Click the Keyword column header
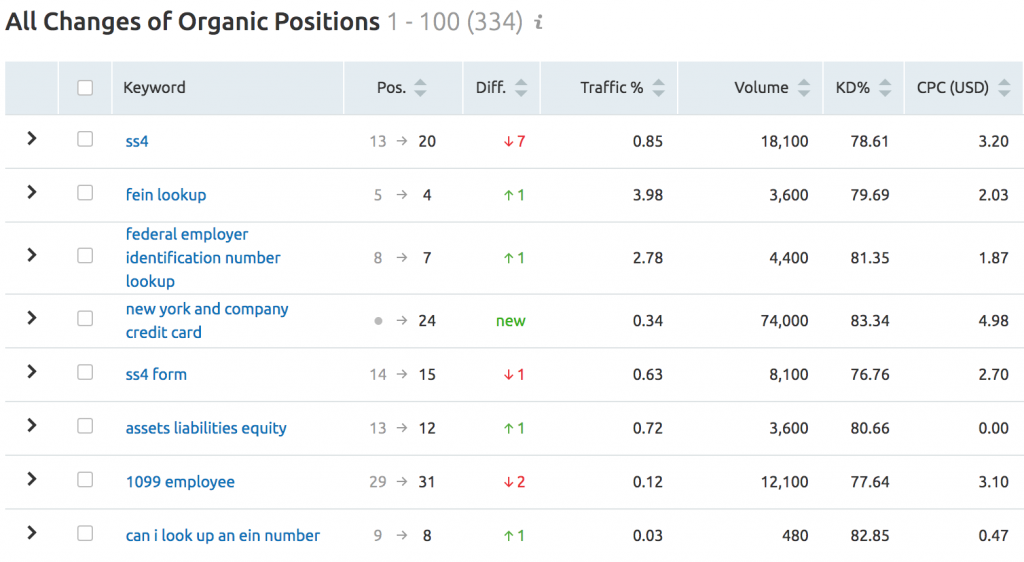 154,87
